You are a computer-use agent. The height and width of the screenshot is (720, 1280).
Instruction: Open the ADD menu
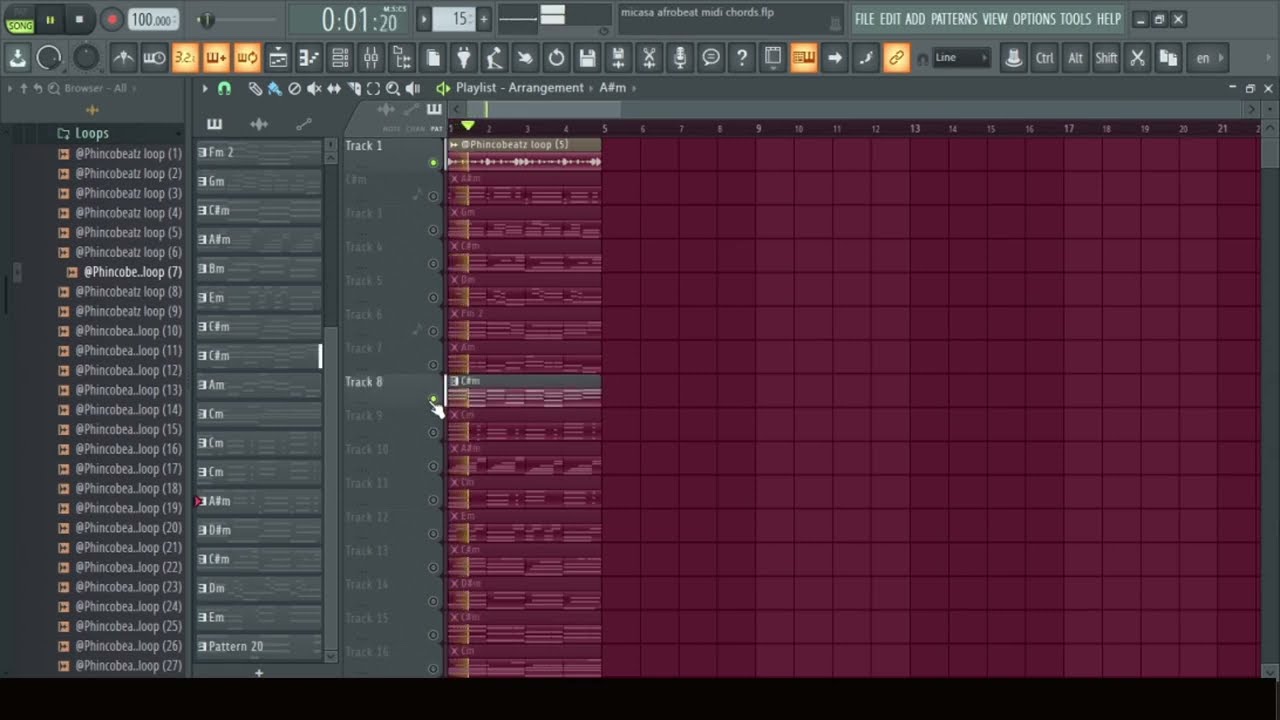[915, 19]
